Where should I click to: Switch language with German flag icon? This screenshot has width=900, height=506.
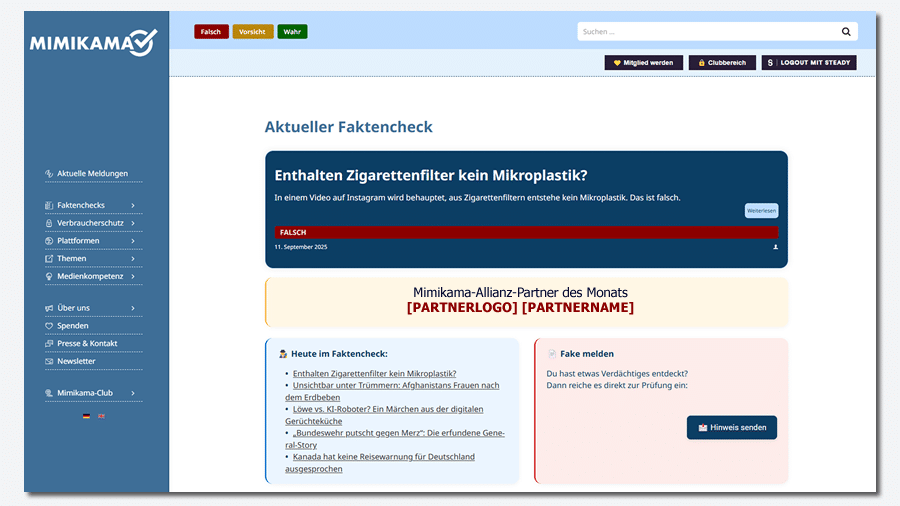(86, 416)
